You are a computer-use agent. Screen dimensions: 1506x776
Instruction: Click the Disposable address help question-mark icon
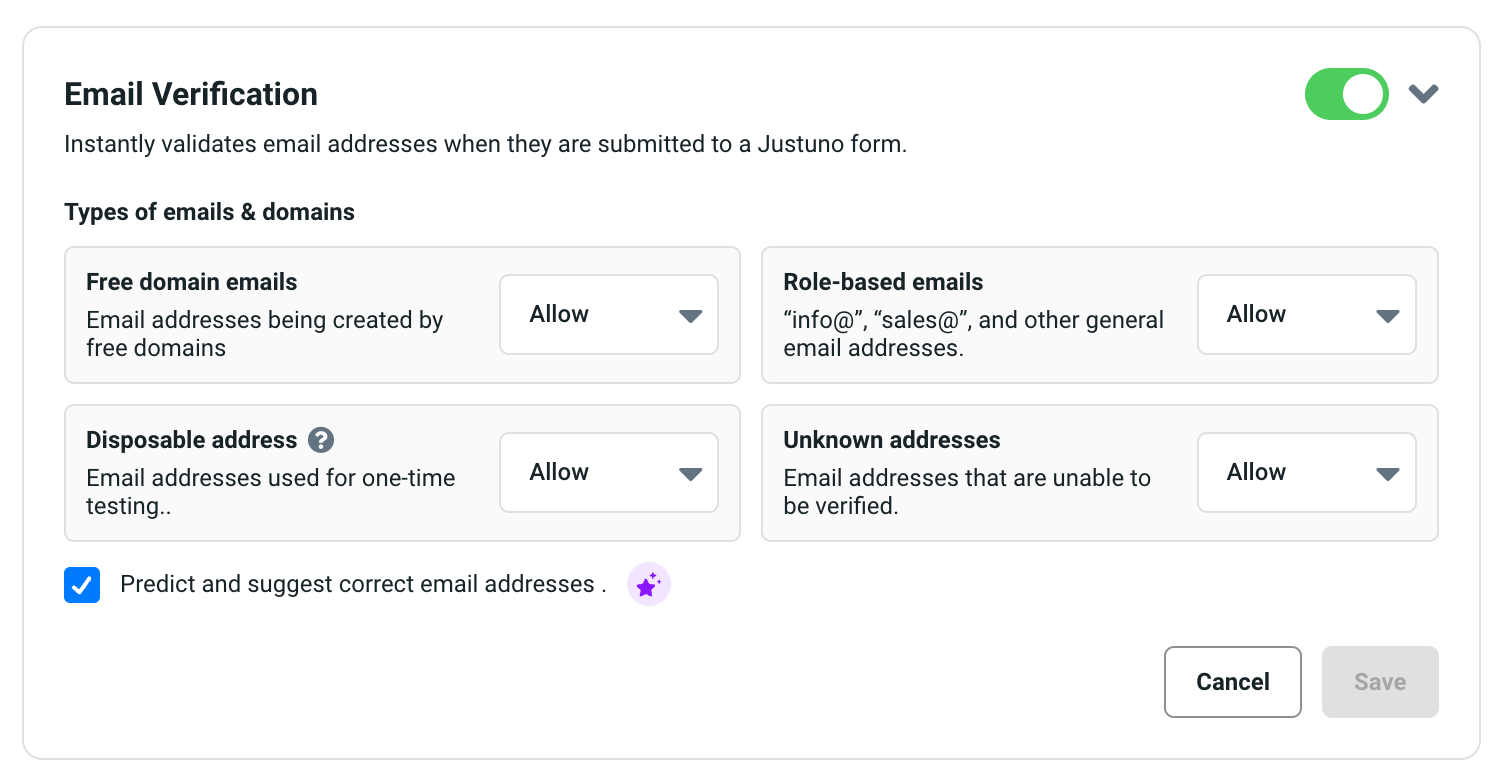[320, 440]
